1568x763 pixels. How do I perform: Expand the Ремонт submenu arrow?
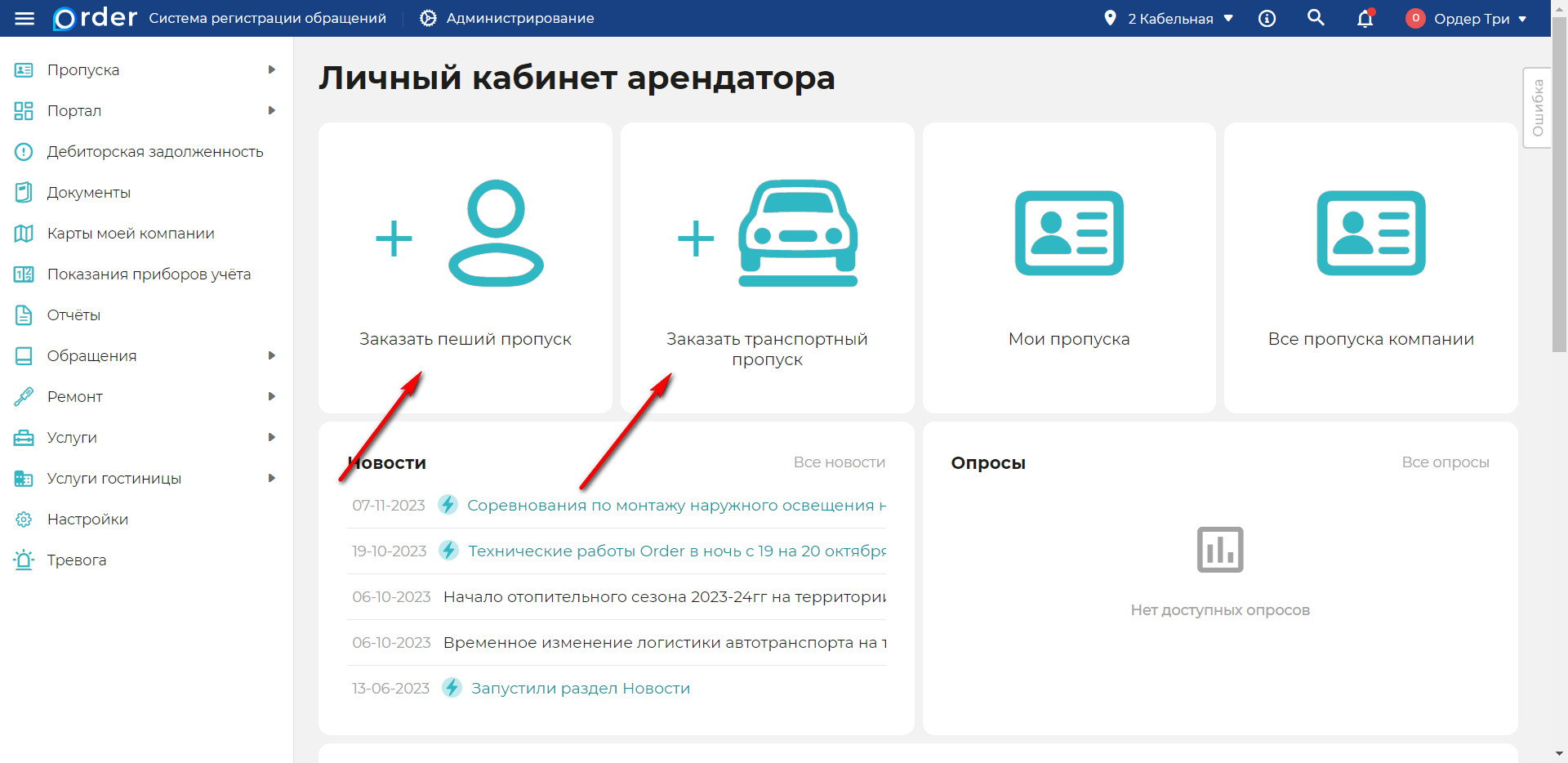coord(272,396)
